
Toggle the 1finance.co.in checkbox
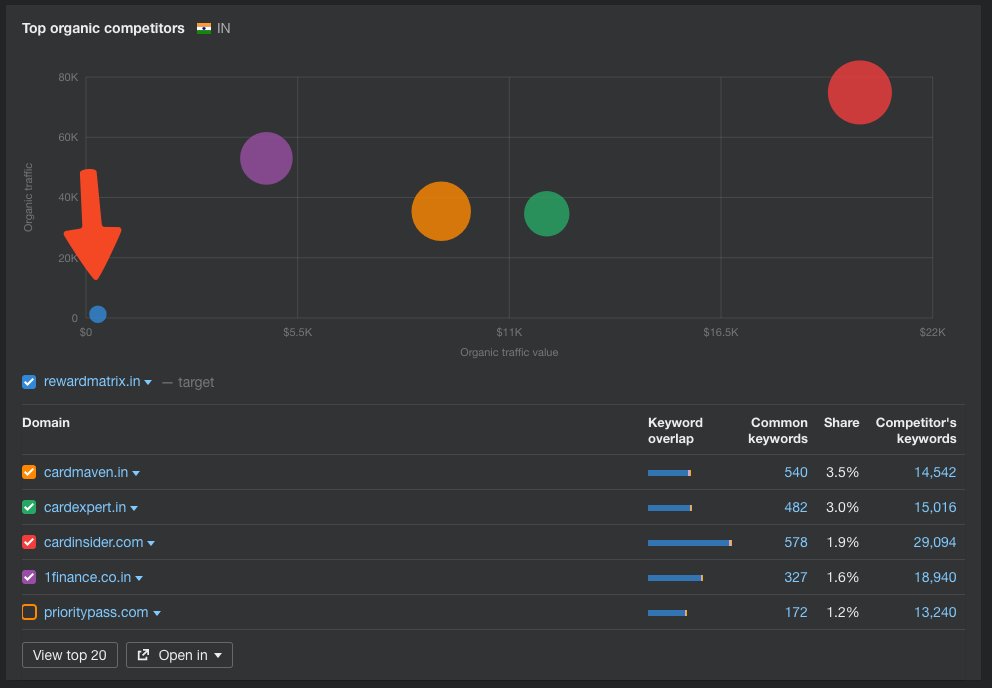coord(29,577)
